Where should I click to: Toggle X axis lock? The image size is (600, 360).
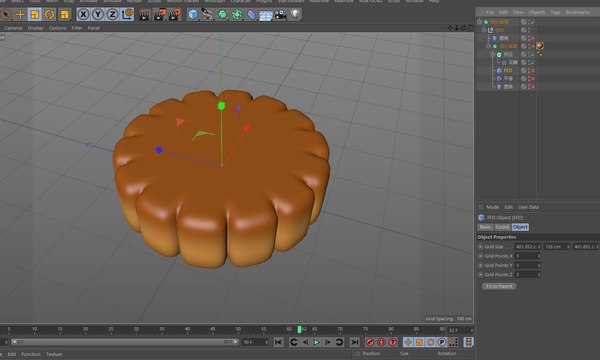[83, 15]
